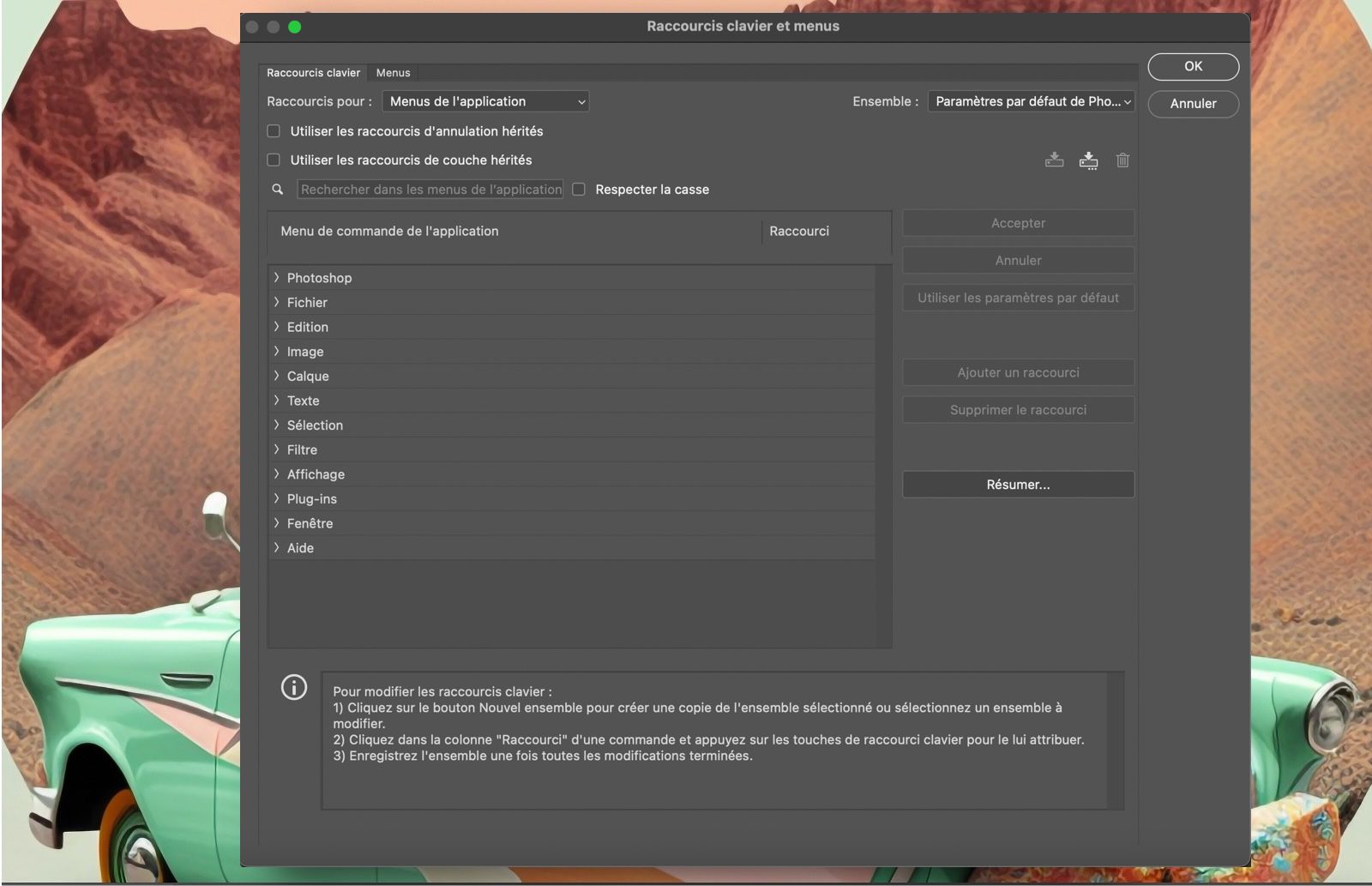Click the 'Résumer...' button

point(1017,484)
